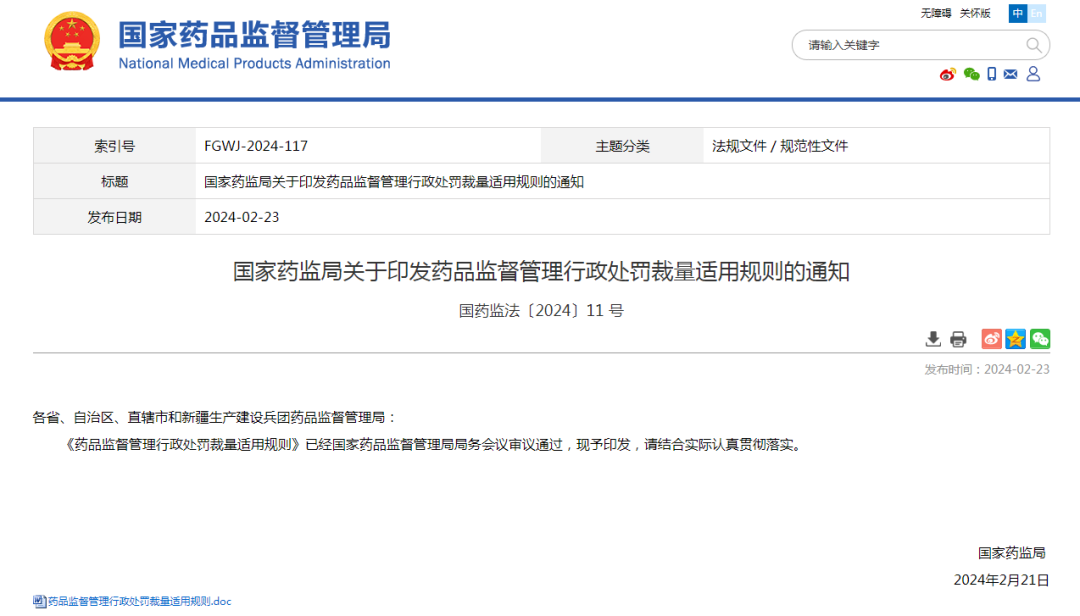Click the article headline 国家药监局关于印发…的通知
Screen dimensions: 1080x616
pyautogui.click(x=541, y=271)
